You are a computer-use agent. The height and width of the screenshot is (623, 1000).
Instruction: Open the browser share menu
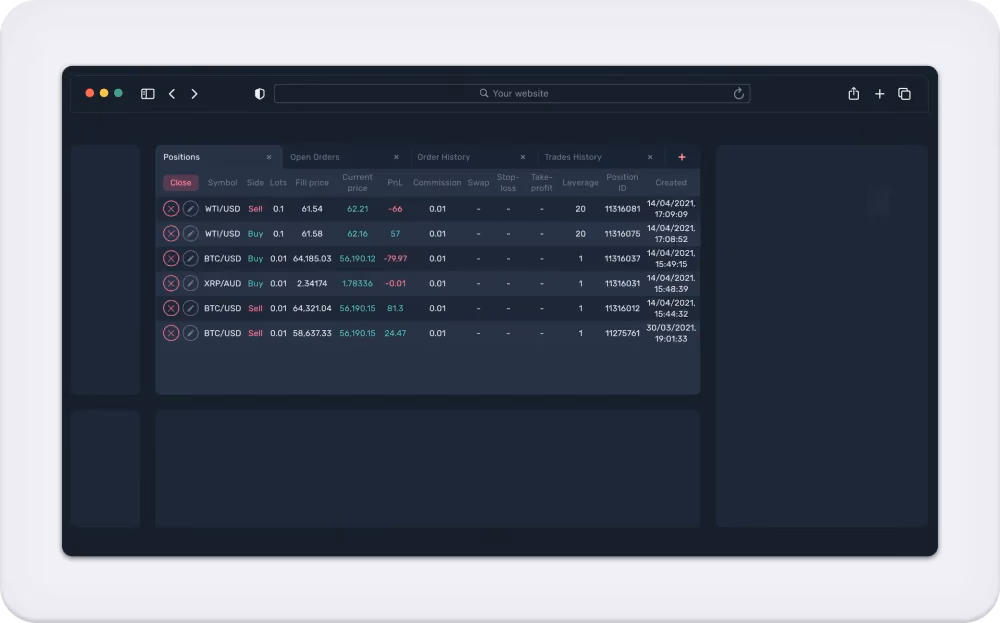[853, 94]
